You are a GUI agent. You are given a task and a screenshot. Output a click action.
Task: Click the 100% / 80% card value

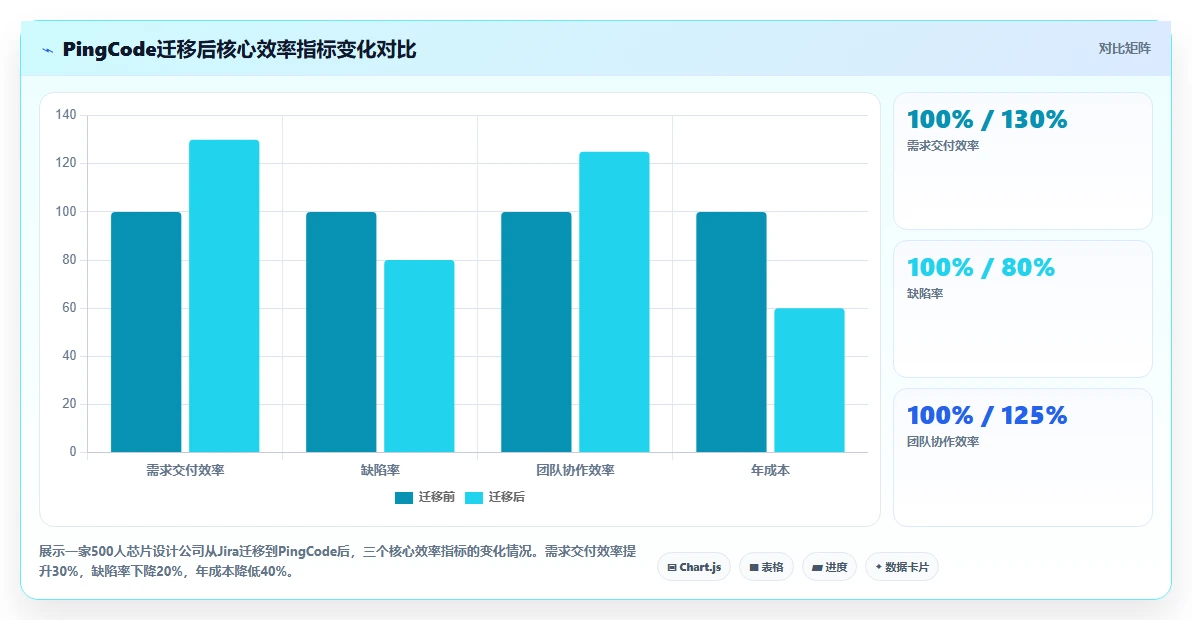pyautogui.click(x=981, y=267)
